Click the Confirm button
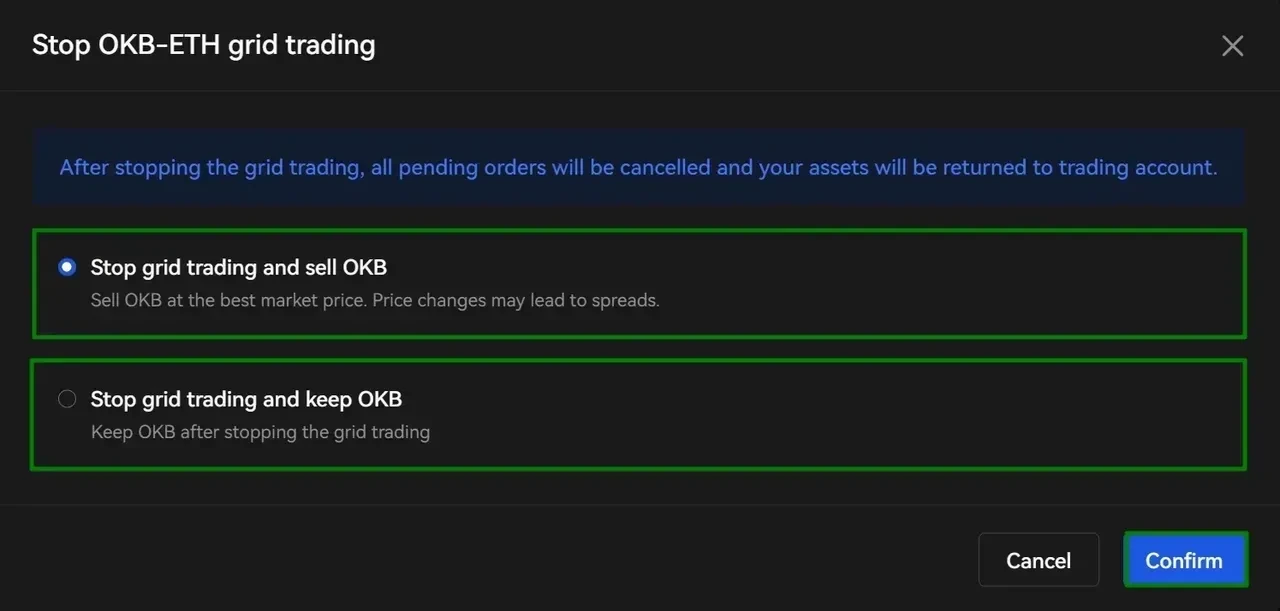The width and height of the screenshot is (1280, 611). click(x=1185, y=560)
